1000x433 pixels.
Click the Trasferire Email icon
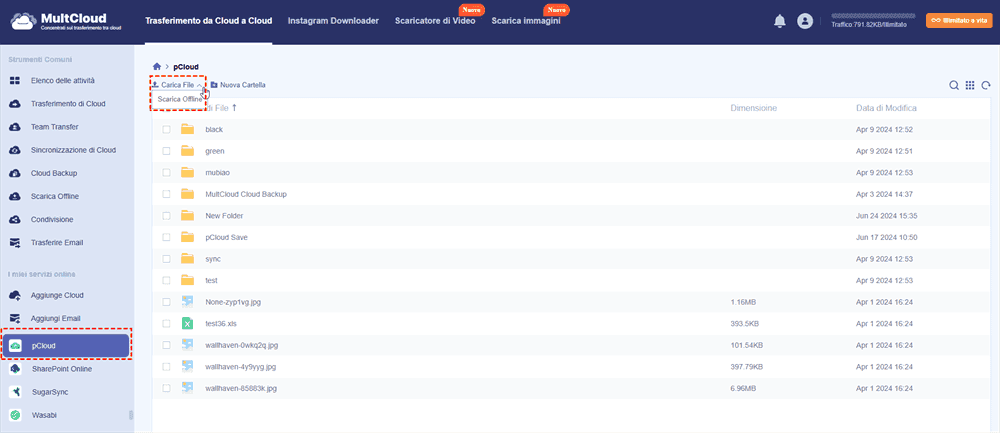[x=15, y=243]
